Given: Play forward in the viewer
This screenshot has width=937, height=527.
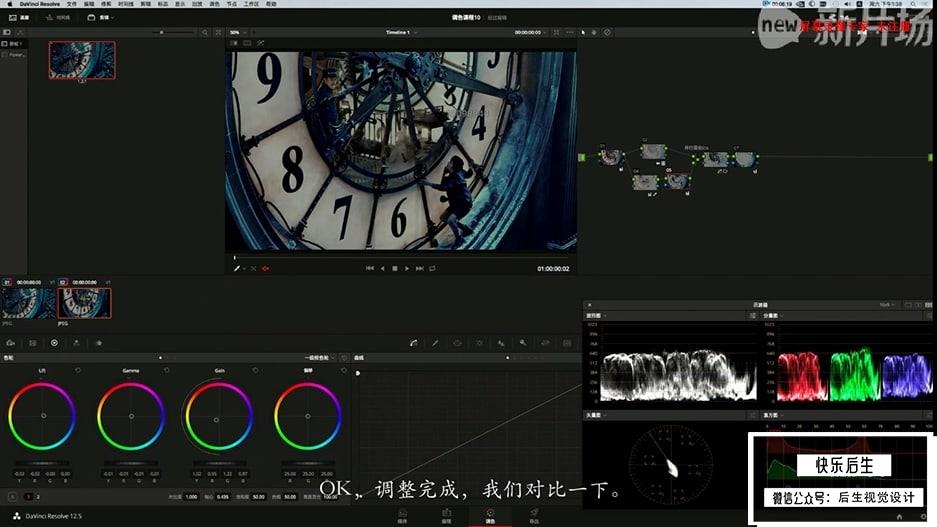Looking at the screenshot, I should (x=407, y=269).
